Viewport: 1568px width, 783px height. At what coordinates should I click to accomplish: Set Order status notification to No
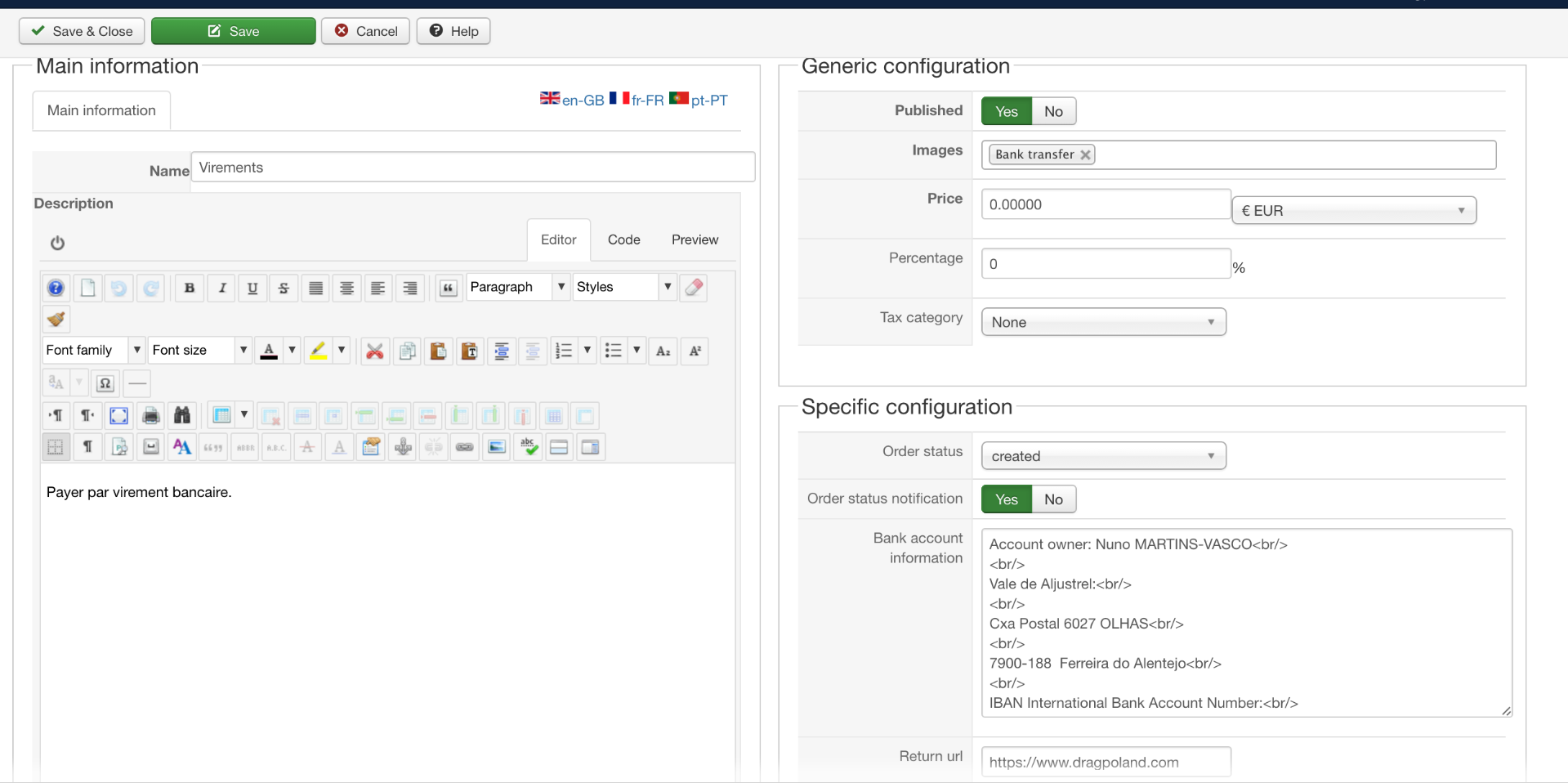pyautogui.click(x=1053, y=499)
